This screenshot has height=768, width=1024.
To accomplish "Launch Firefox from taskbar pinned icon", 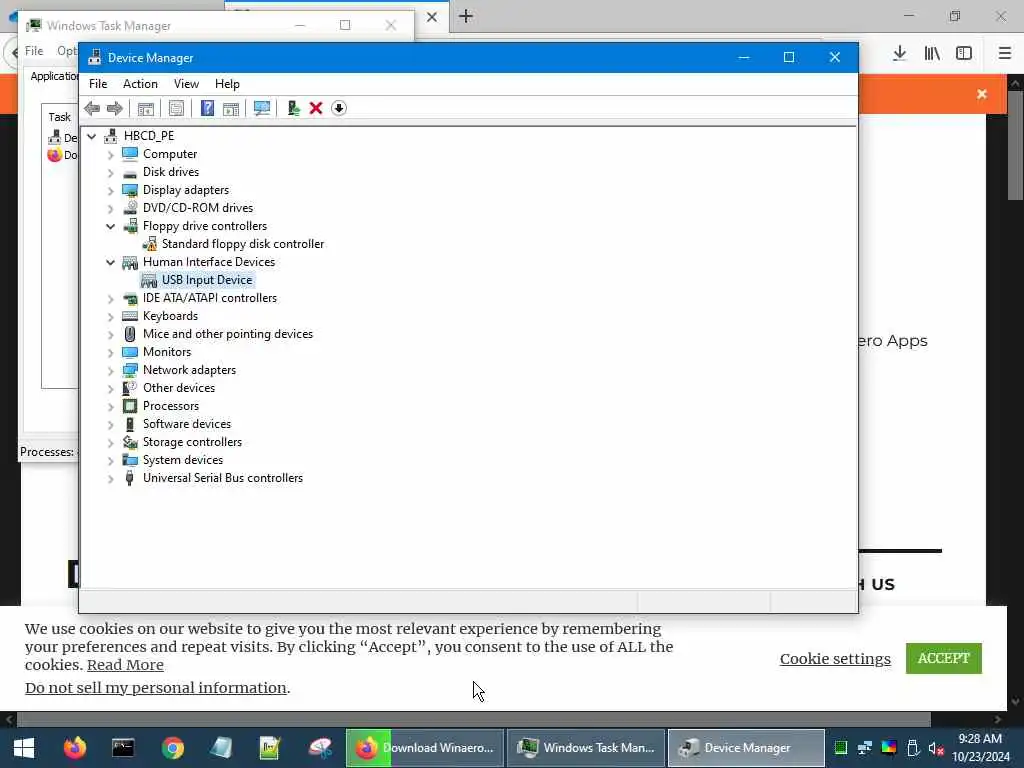I will click(75, 748).
